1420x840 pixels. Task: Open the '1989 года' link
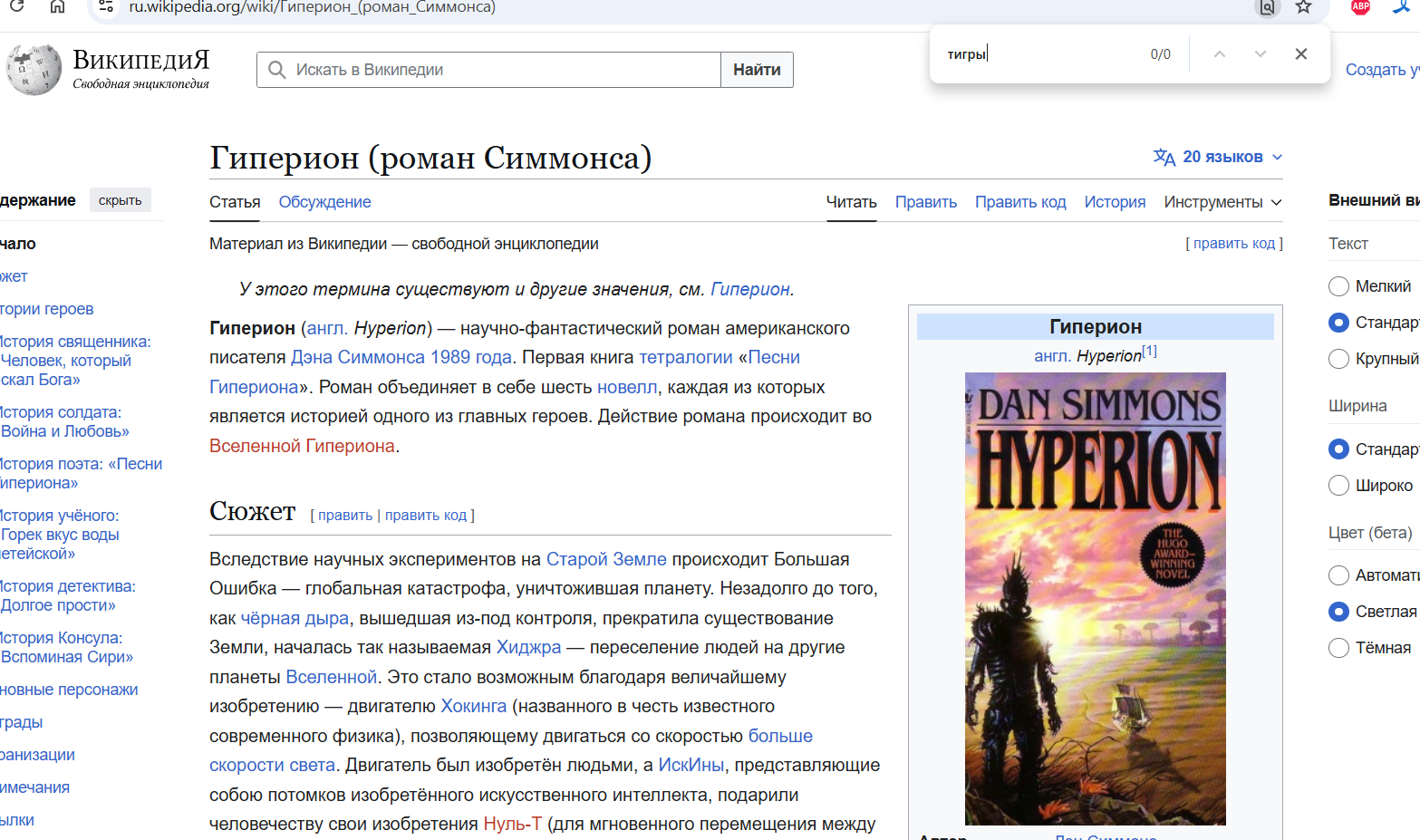coord(471,357)
